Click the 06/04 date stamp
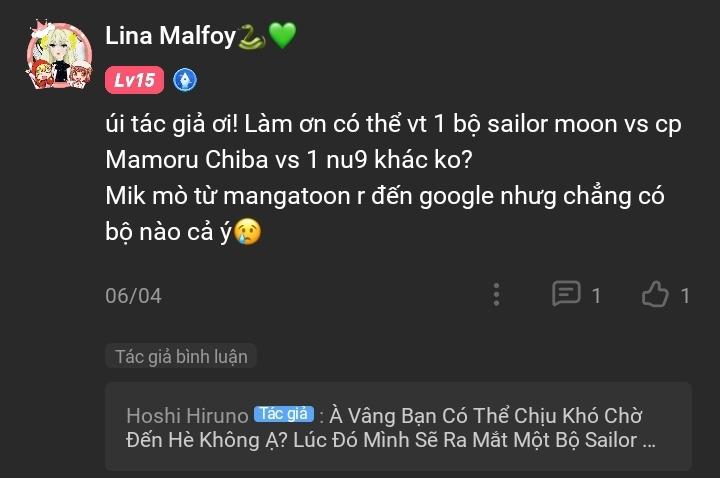The image size is (720, 478). (x=133, y=296)
